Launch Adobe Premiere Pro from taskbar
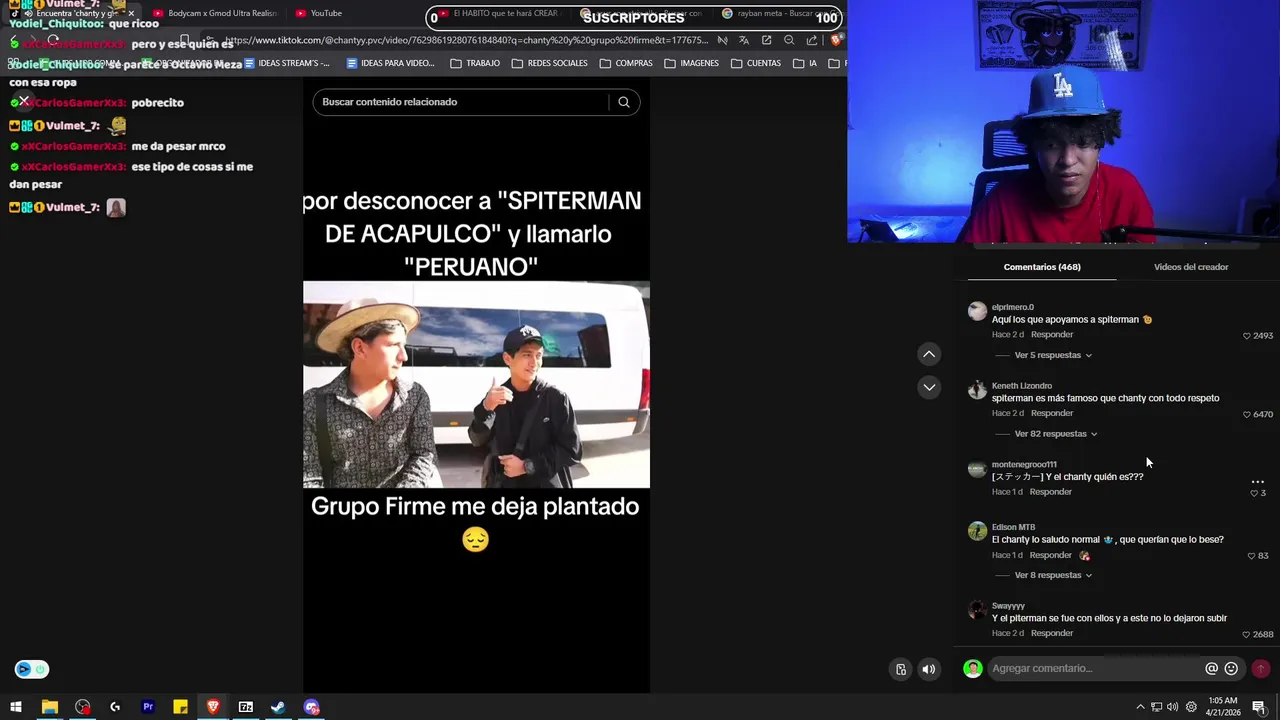 [x=148, y=707]
